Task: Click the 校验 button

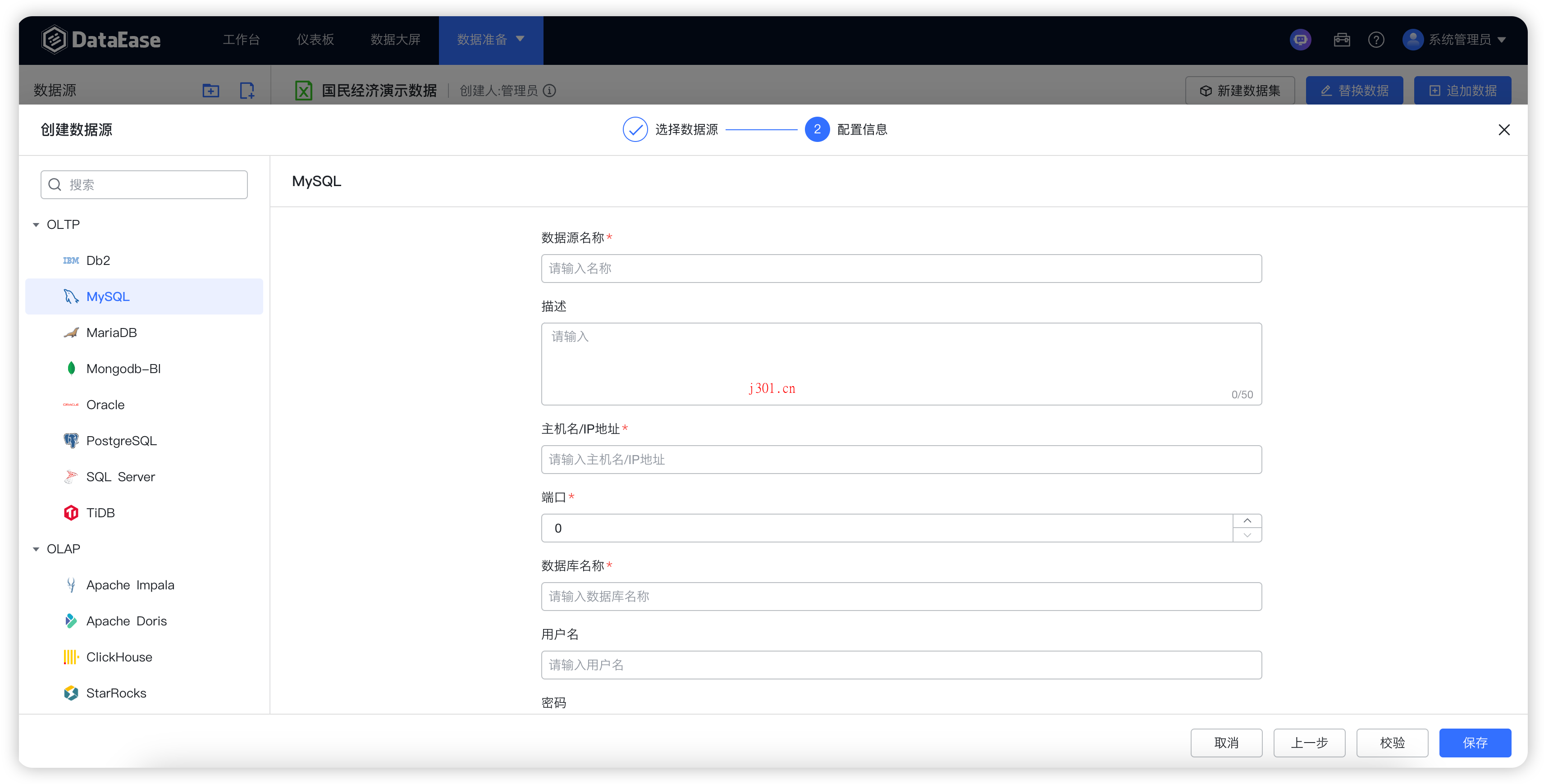Action: coord(1393,743)
